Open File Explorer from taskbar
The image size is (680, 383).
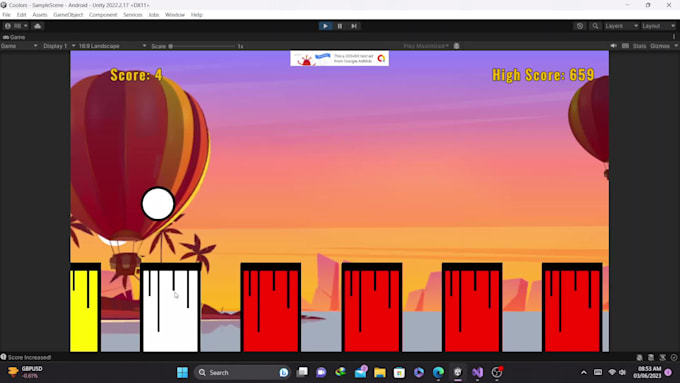(380, 373)
